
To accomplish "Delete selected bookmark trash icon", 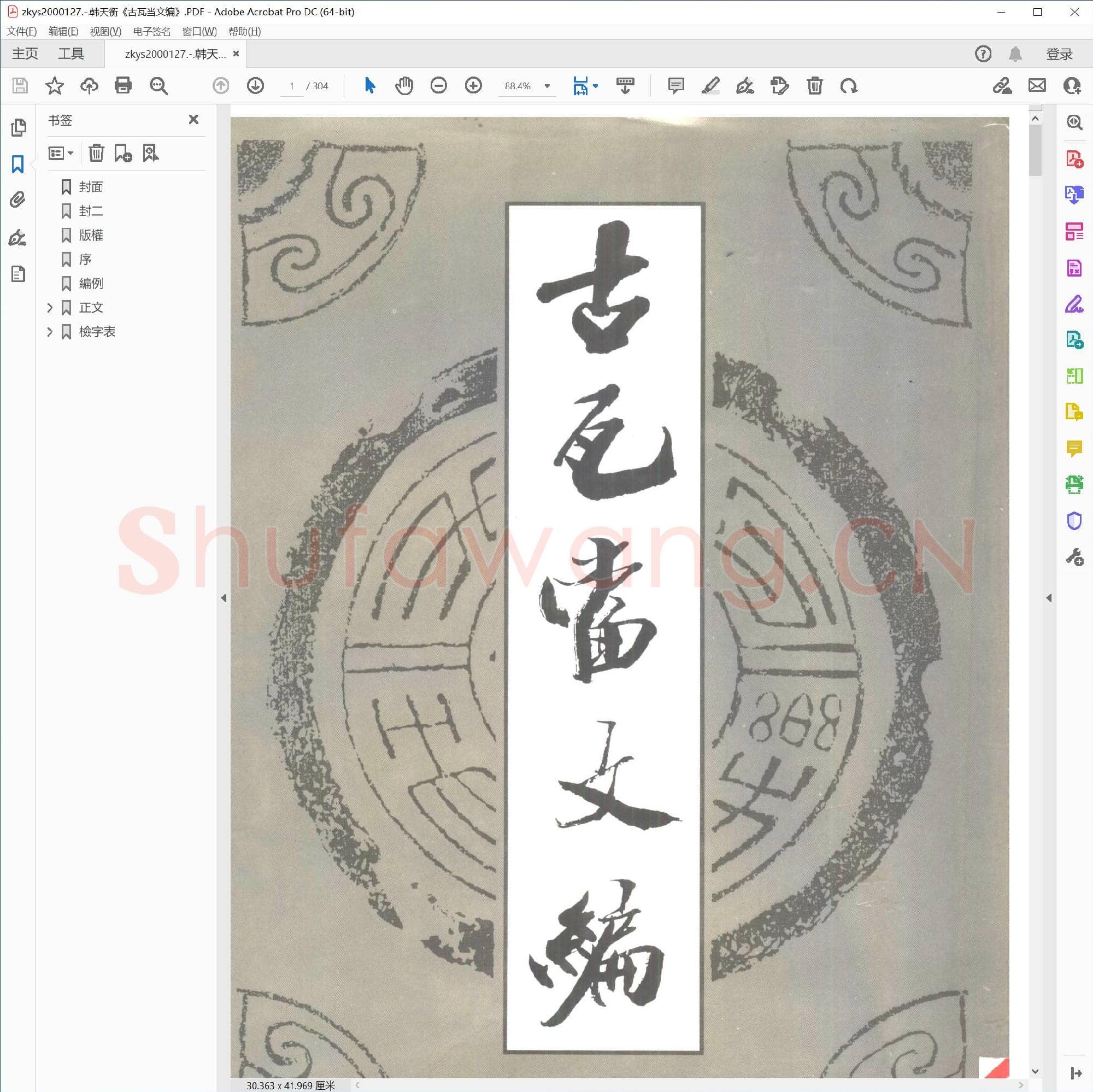I will [x=96, y=154].
